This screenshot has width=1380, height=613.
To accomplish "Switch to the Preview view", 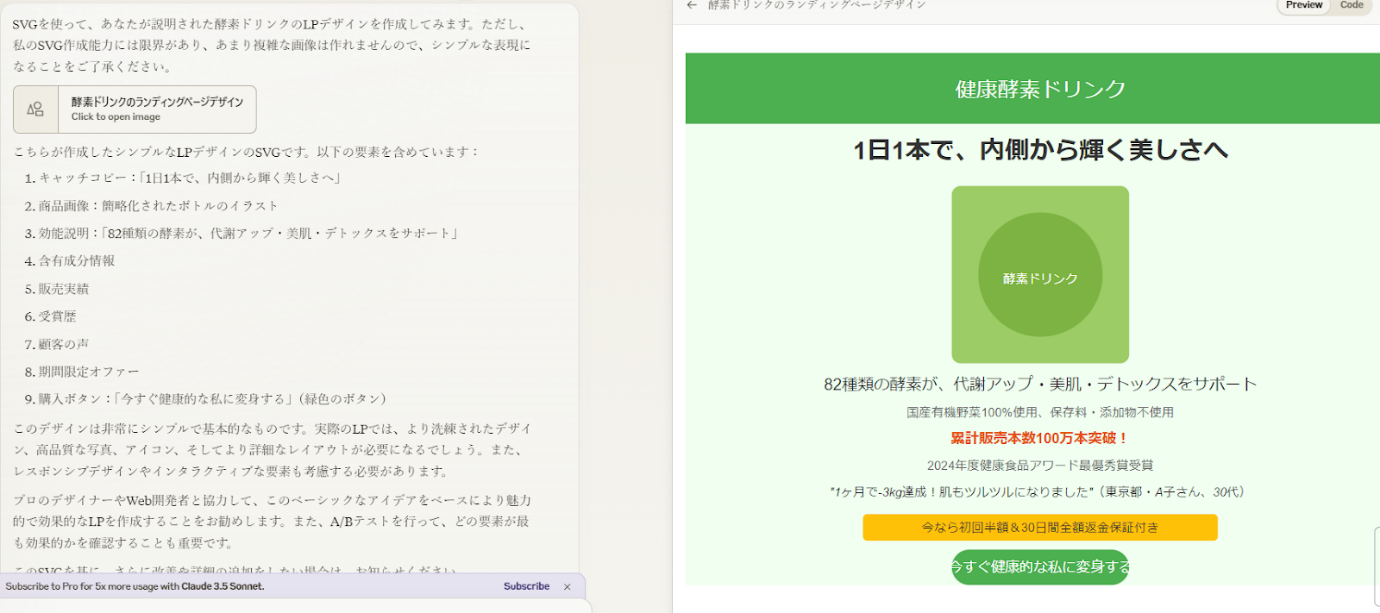I will (x=1304, y=5).
